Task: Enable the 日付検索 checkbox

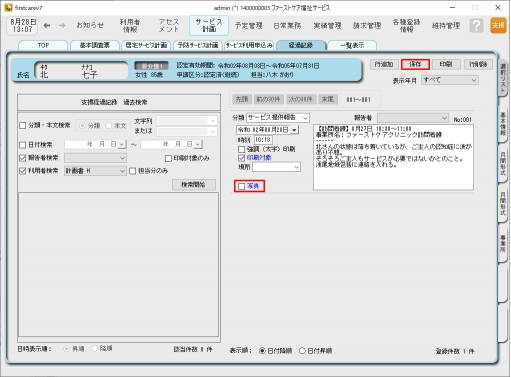Action: tap(23, 145)
